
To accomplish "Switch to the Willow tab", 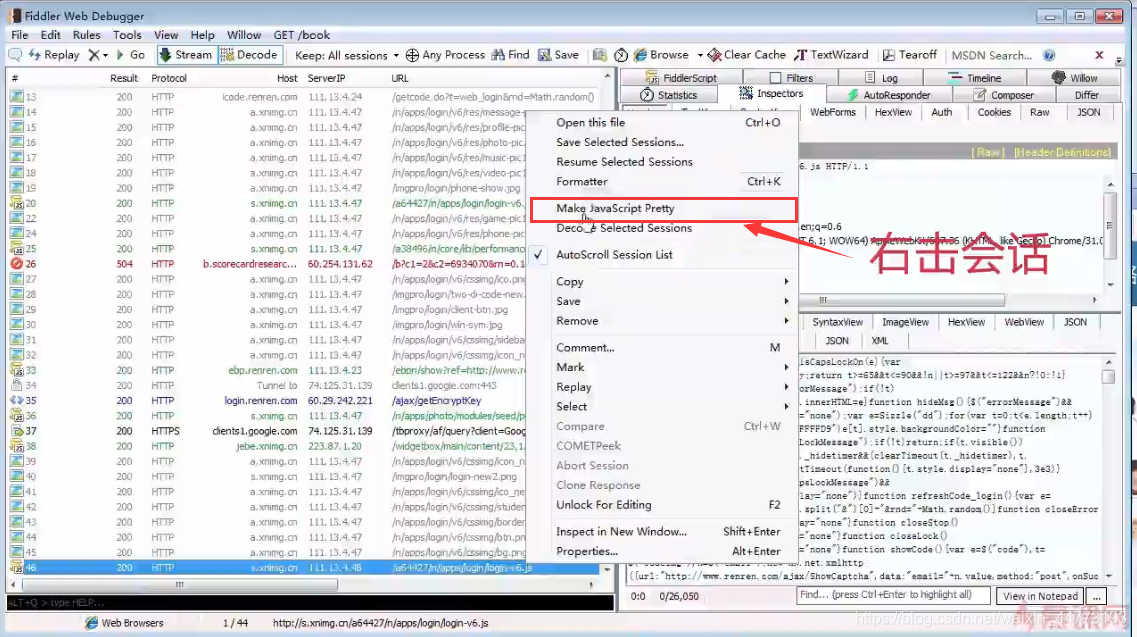I will (1074, 78).
